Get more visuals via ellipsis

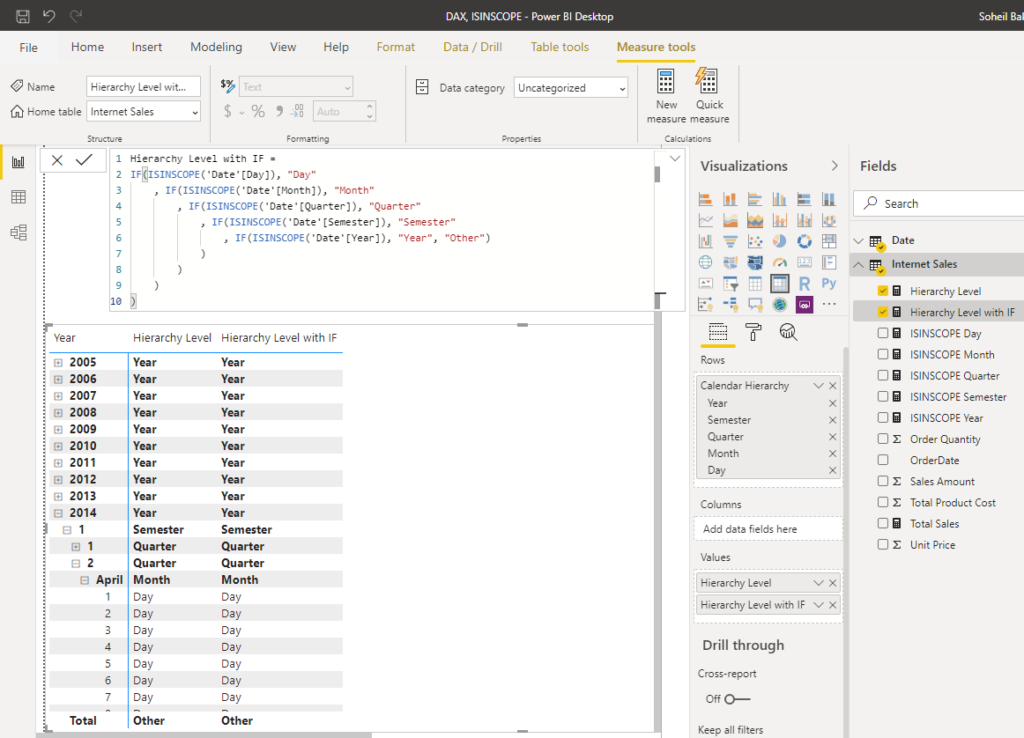pos(829,304)
